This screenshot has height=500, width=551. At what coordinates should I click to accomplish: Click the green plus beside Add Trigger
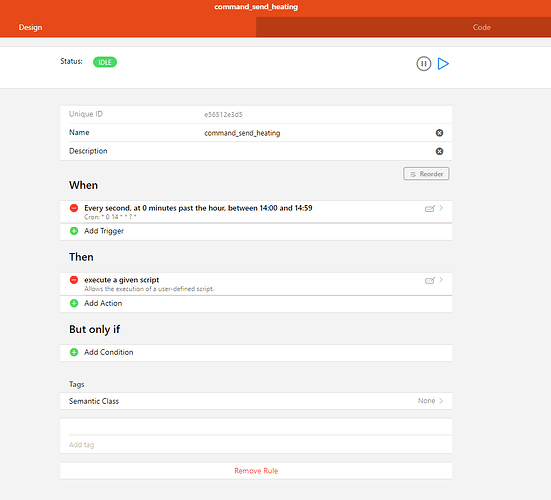(74, 231)
